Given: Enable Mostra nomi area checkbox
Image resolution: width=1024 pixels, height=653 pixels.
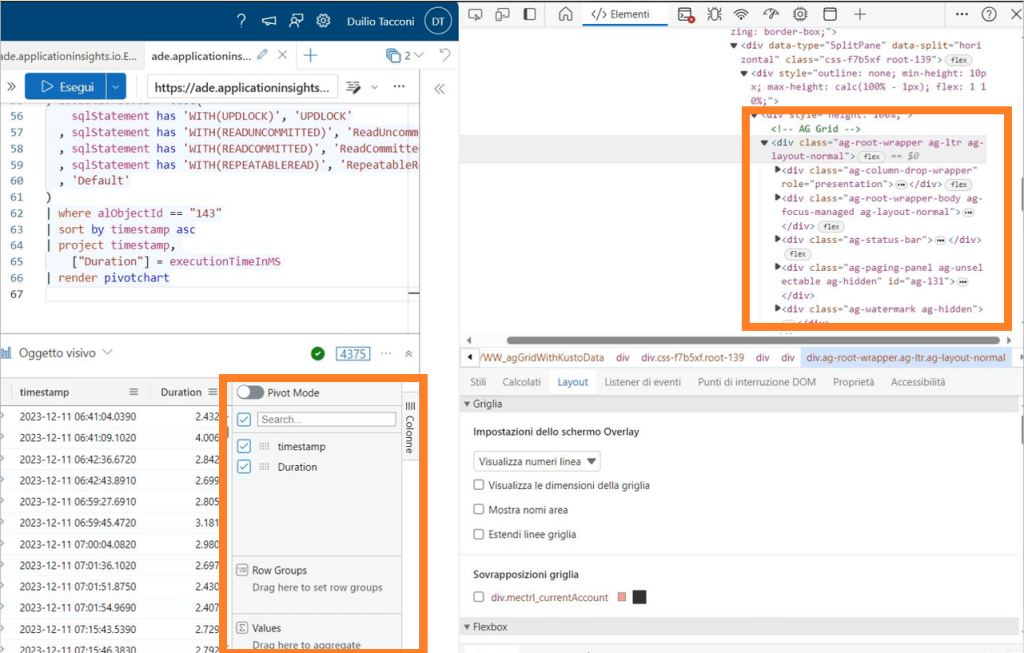Looking at the screenshot, I should click(x=480, y=510).
